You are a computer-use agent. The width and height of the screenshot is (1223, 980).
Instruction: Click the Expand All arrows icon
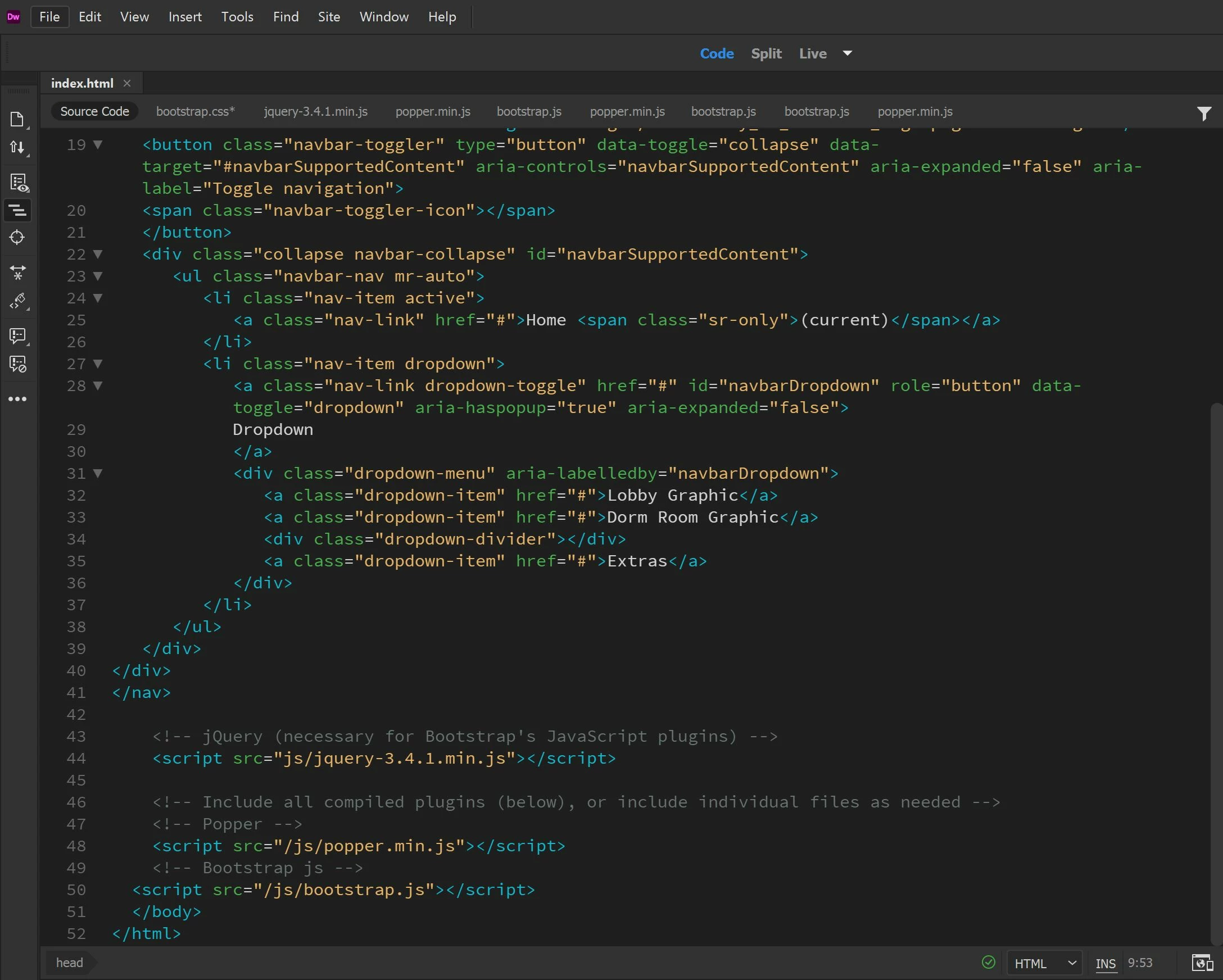pyautogui.click(x=17, y=273)
